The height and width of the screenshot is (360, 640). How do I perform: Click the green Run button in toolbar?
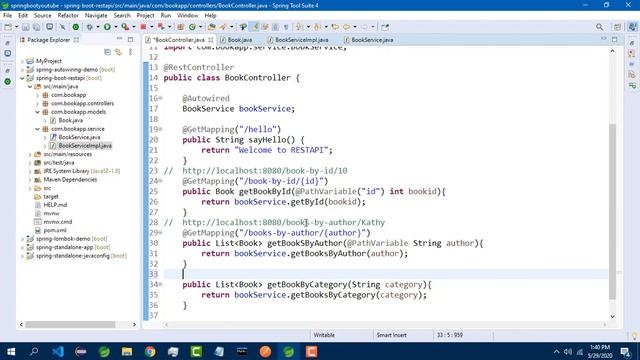[x=107, y=27]
